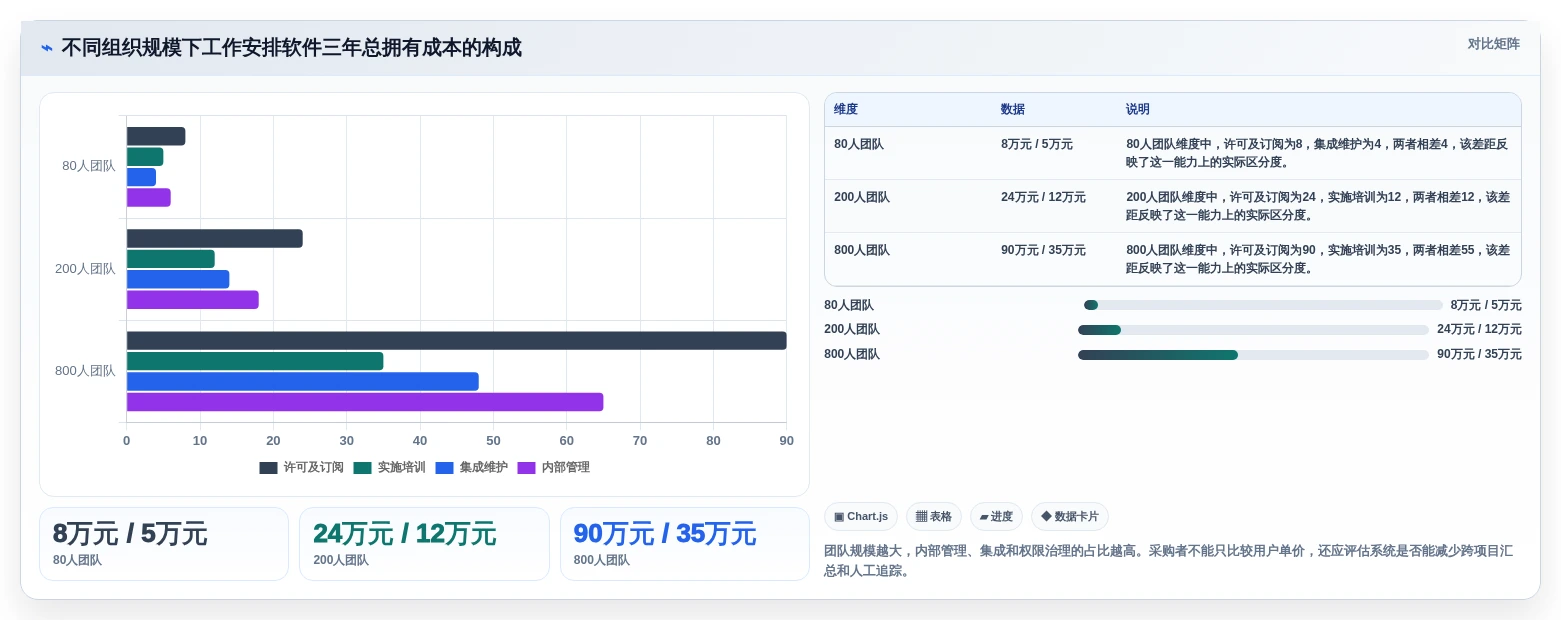Viewport: 1561px width, 620px height.
Task: Toggle the 集成维护 legend swatch
Action: click(444, 468)
